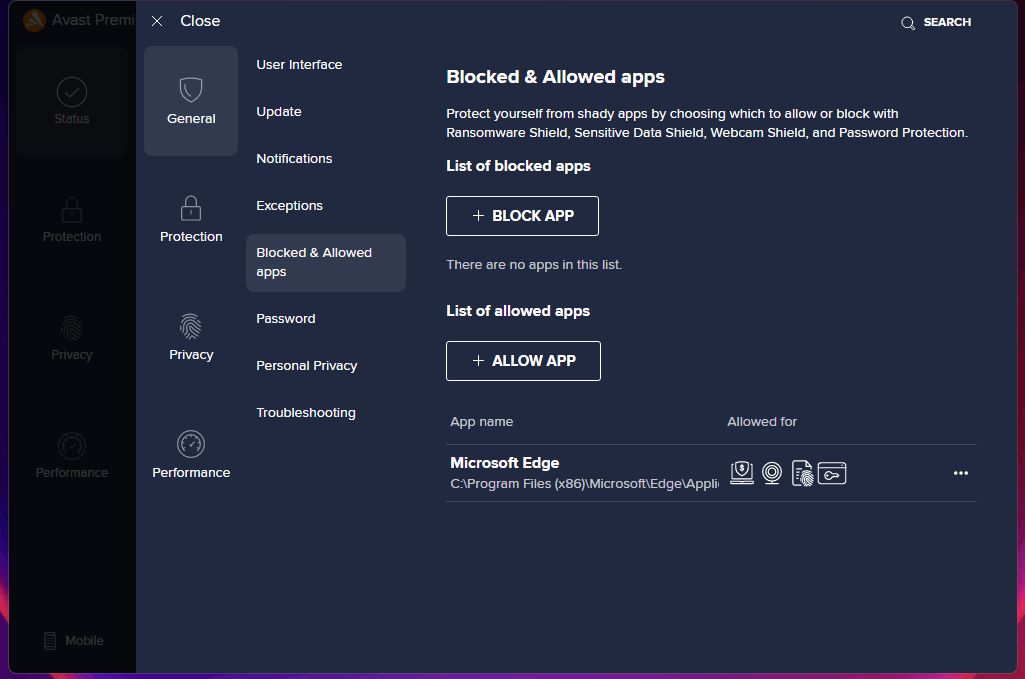
Task: Open the Notifications settings page
Action: coord(294,159)
